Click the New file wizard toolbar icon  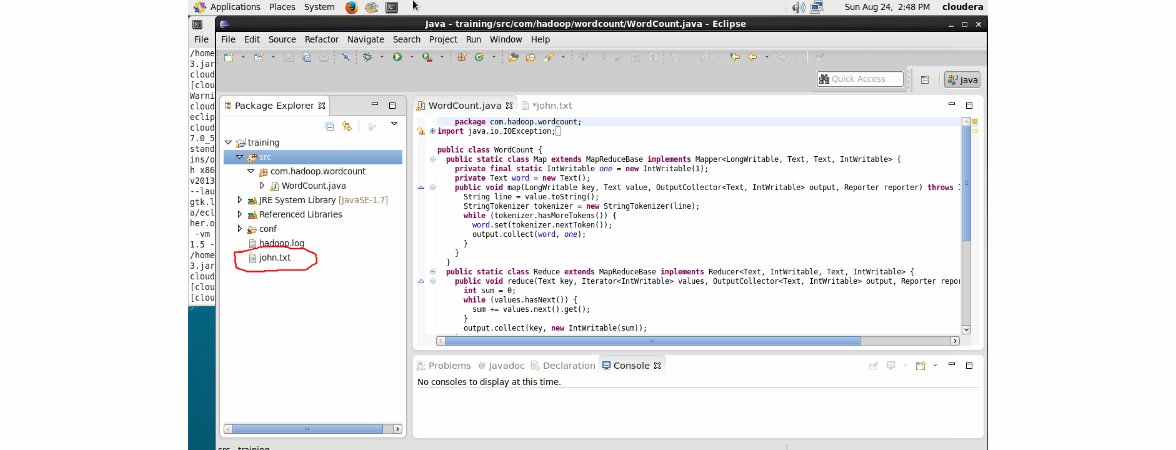(x=228, y=57)
